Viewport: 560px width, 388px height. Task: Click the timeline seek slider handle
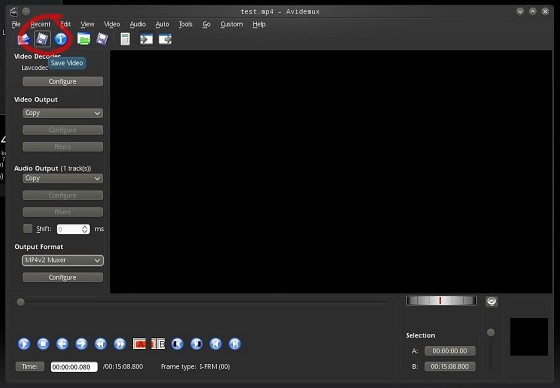(x=21, y=302)
